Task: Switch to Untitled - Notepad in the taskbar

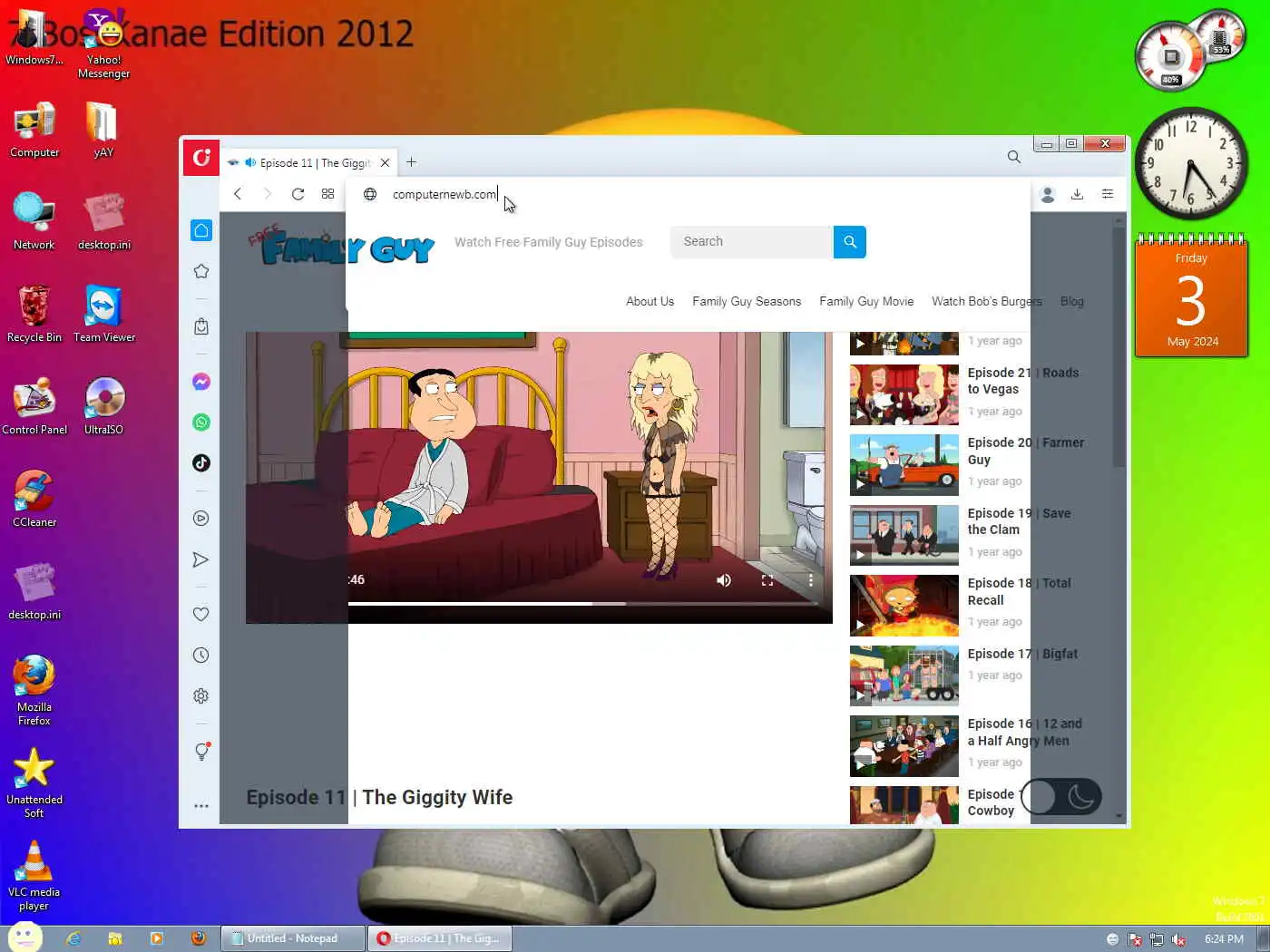Action: pyautogui.click(x=292, y=938)
